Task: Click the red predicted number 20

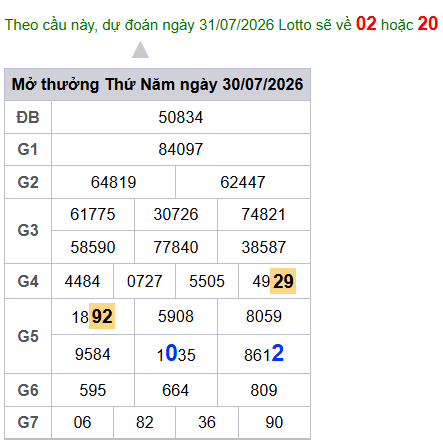Action: tap(428, 24)
